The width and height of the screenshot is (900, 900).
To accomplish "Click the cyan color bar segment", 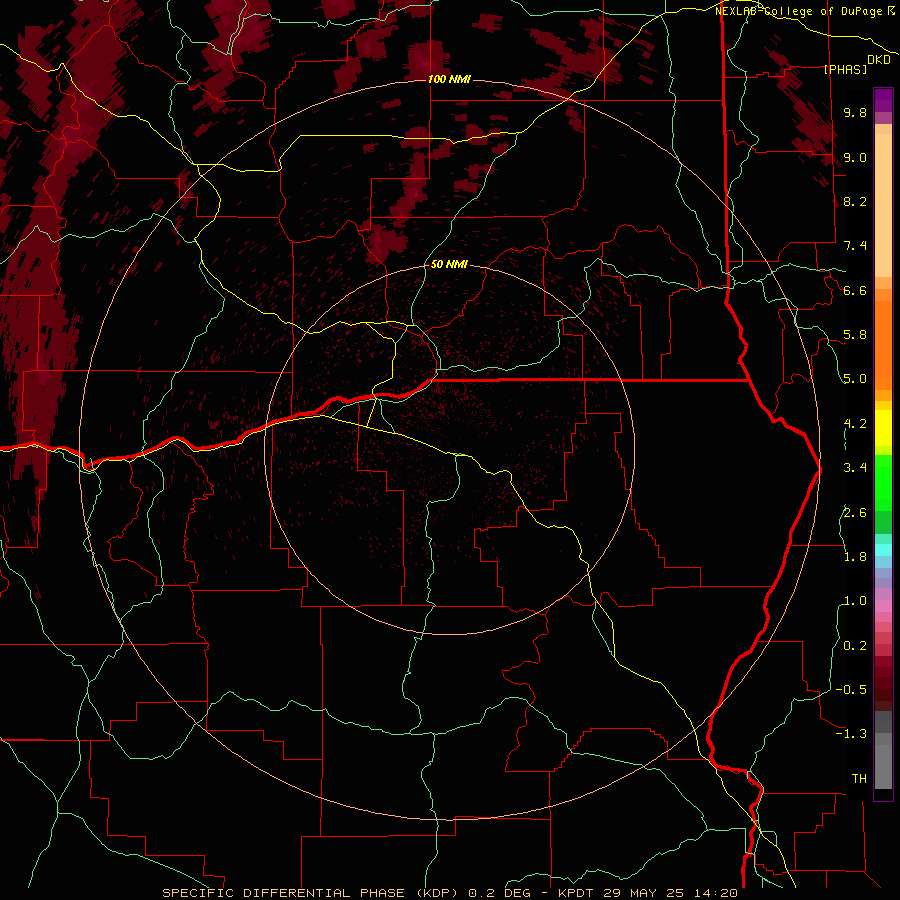I will tap(883, 550).
